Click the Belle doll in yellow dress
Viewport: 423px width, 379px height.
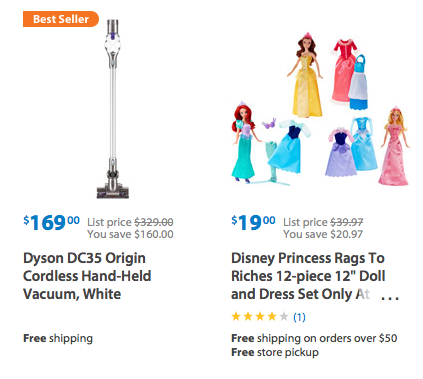306,76
